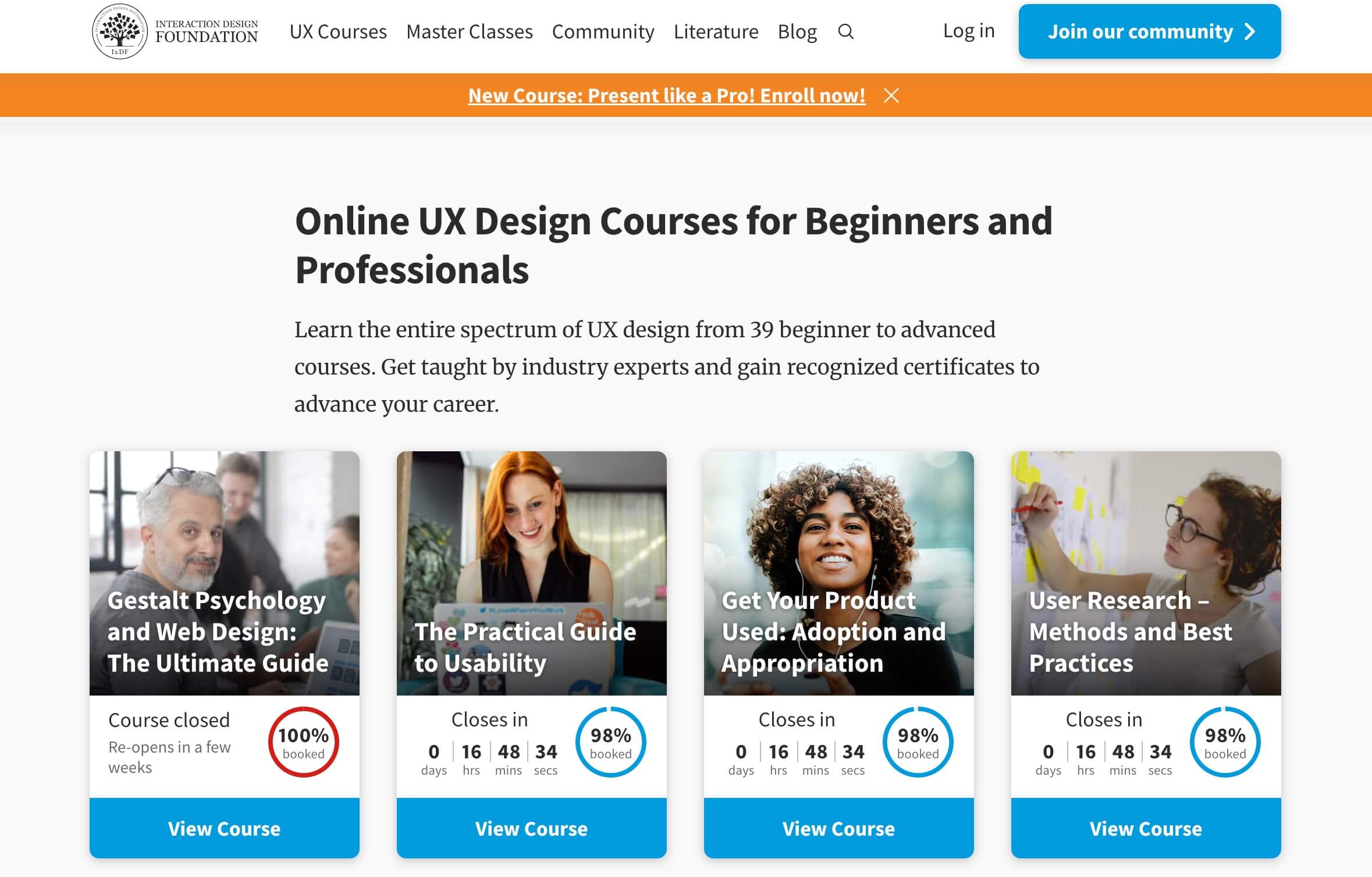1372x877 pixels.
Task: Dismiss the orange banner with X
Action: [891, 95]
